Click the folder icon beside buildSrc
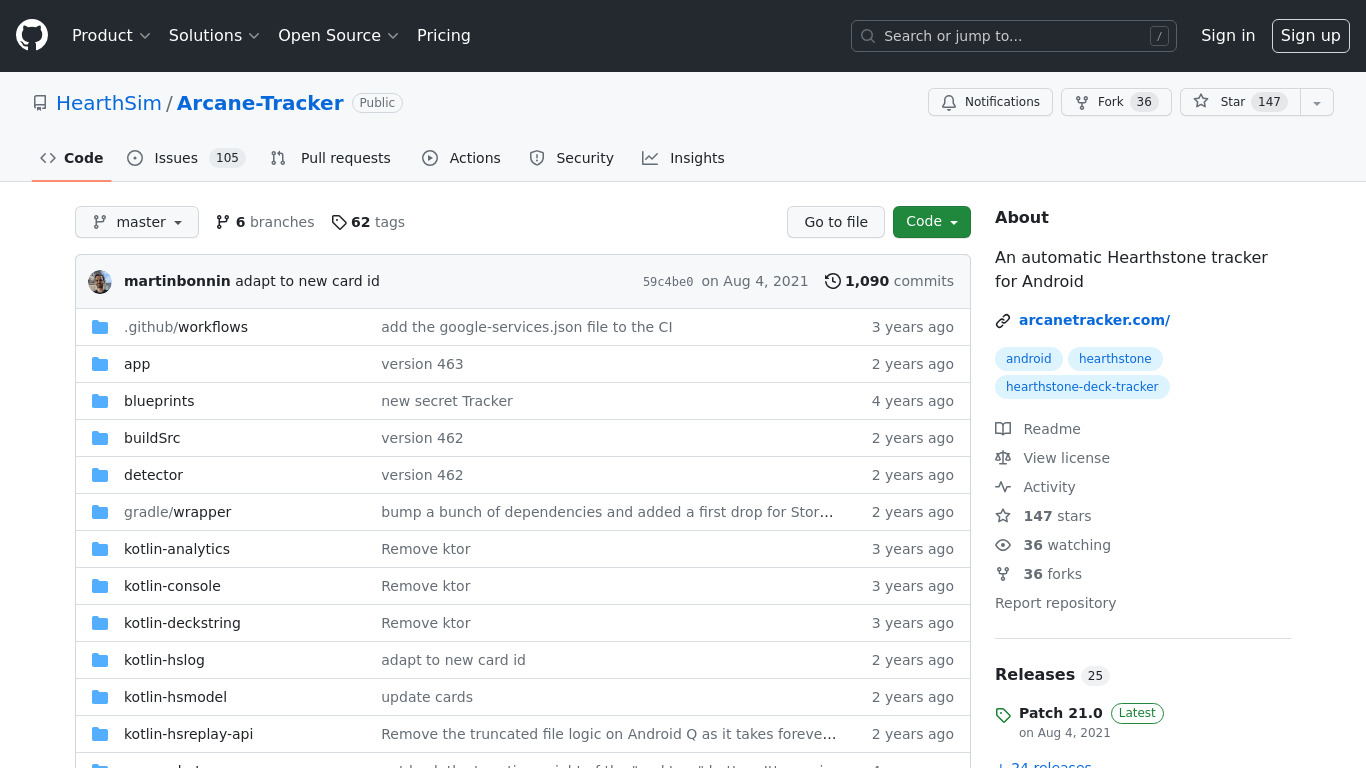Image resolution: width=1366 pixels, height=768 pixels. coord(100,438)
